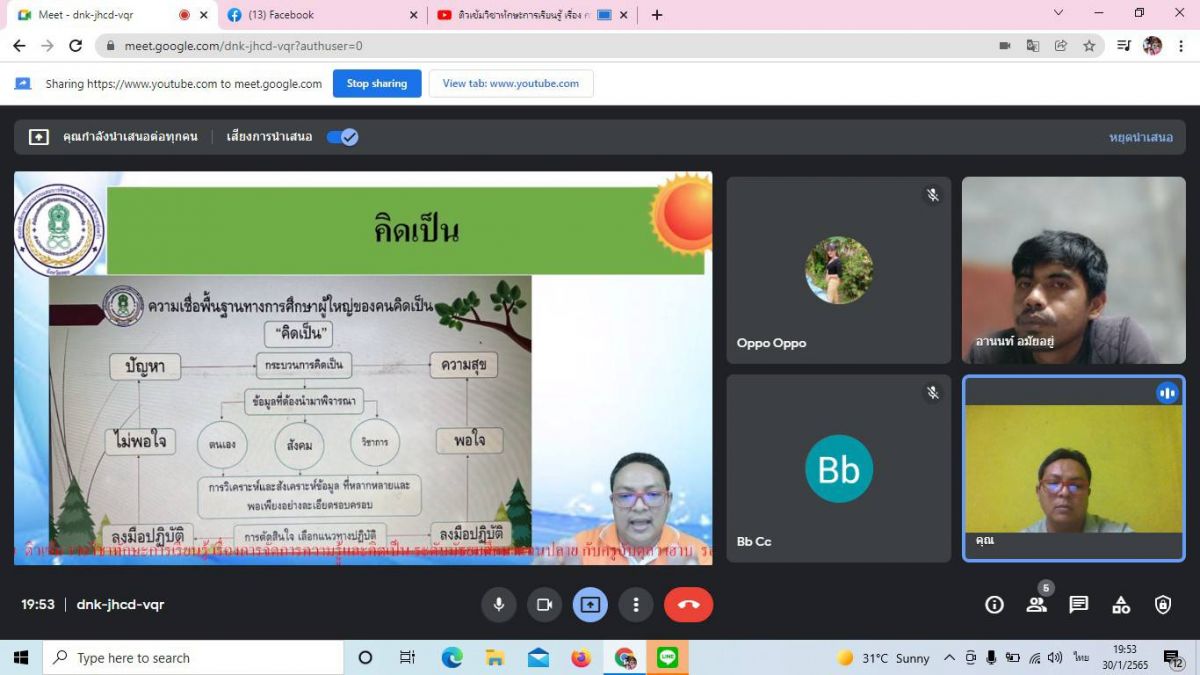Show hidden system tray icons
Image resolution: width=1200 pixels, height=675 pixels.
click(x=949, y=658)
